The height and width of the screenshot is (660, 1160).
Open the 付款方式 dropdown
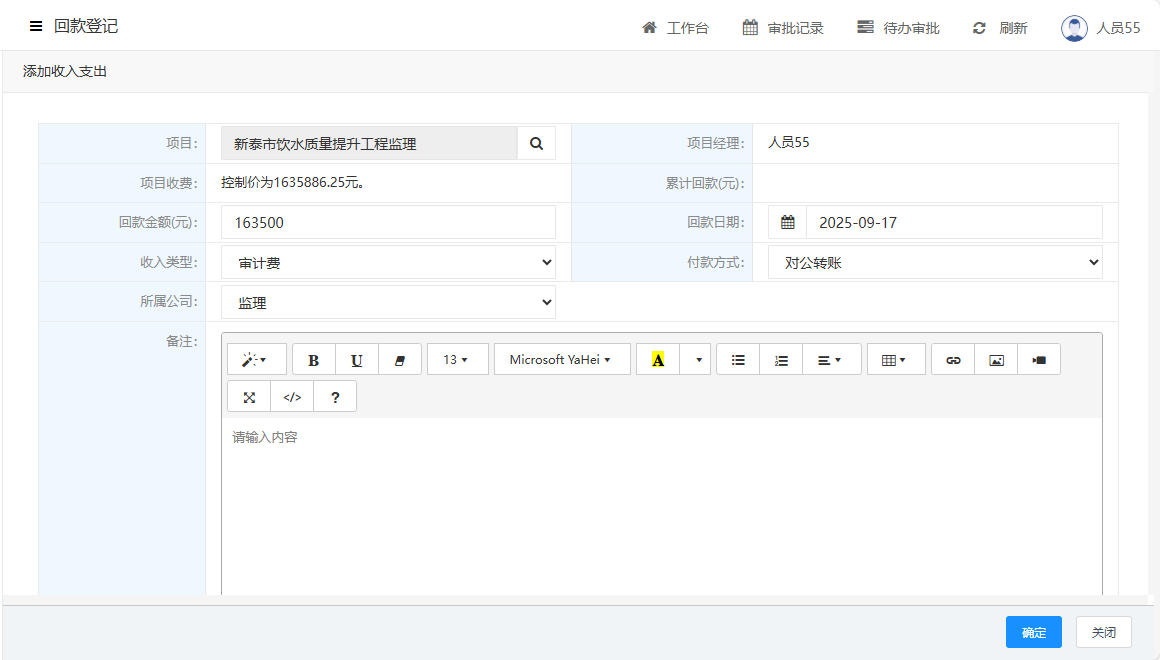click(935, 263)
